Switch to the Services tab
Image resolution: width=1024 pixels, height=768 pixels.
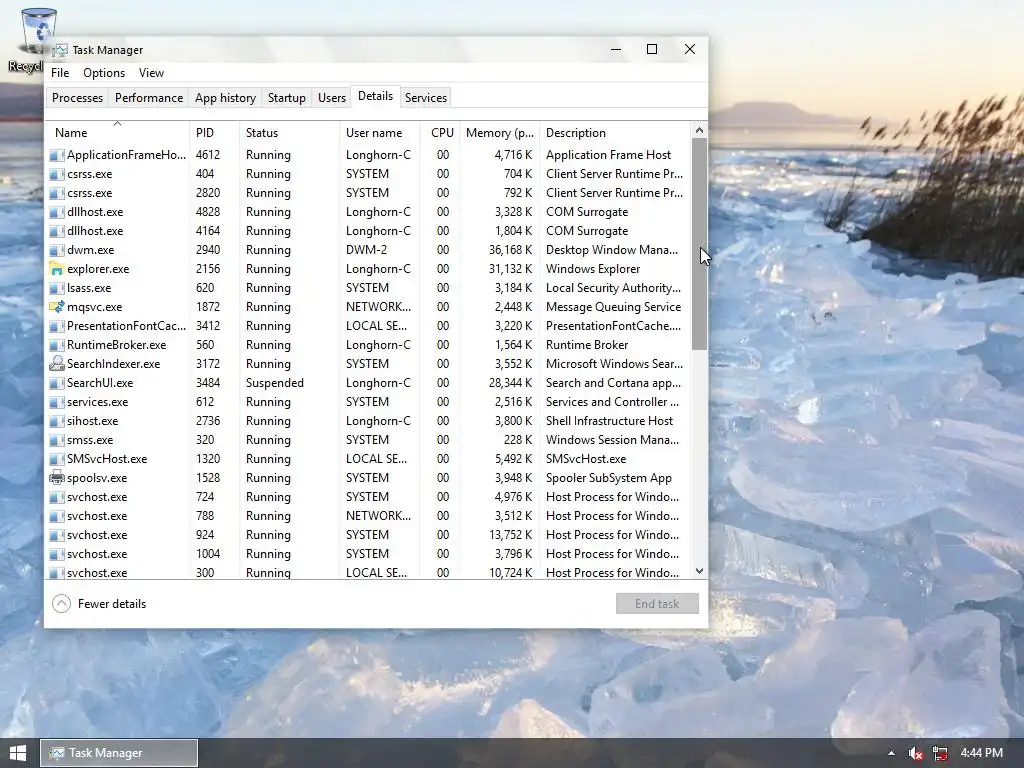[426, 98]
